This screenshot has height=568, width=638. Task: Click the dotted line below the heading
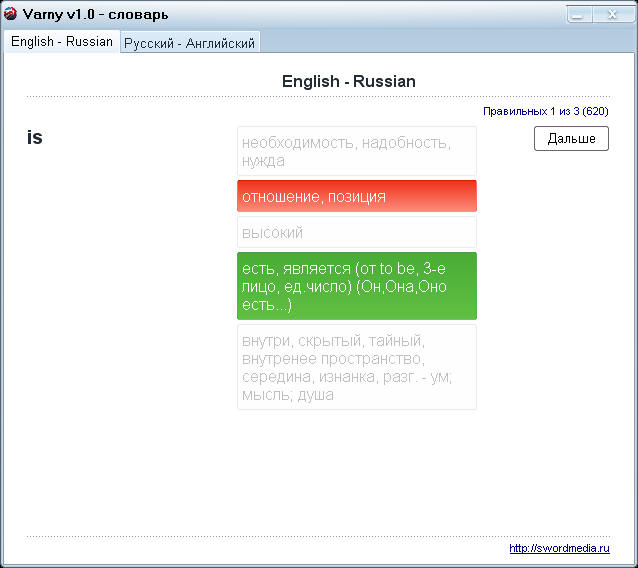[318, 97]
